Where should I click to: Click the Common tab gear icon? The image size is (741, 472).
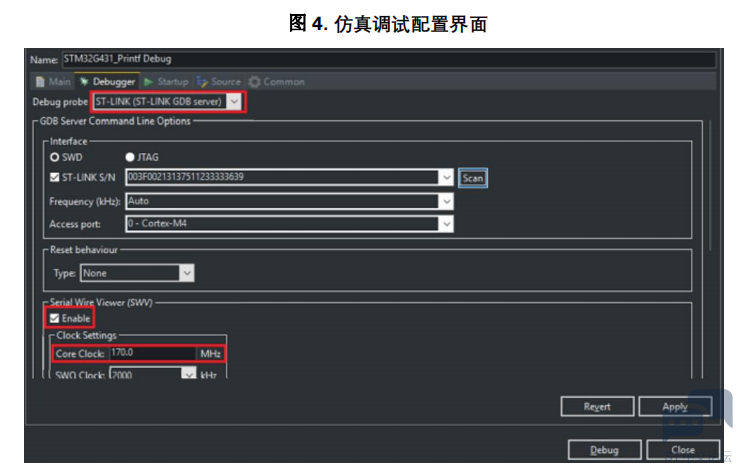pos(255,82)
